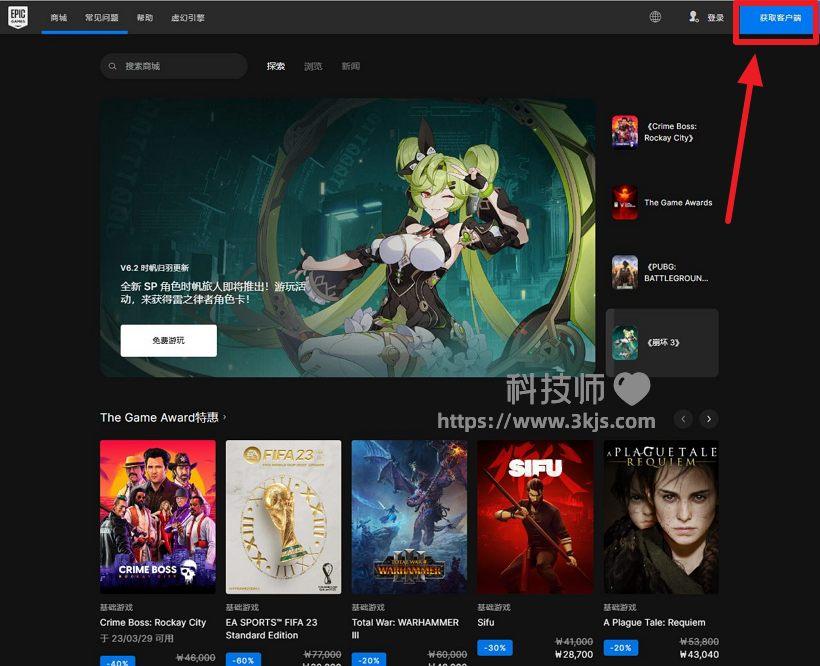Click FIFA 23 -60% discount badge

[x=243, y=660]
